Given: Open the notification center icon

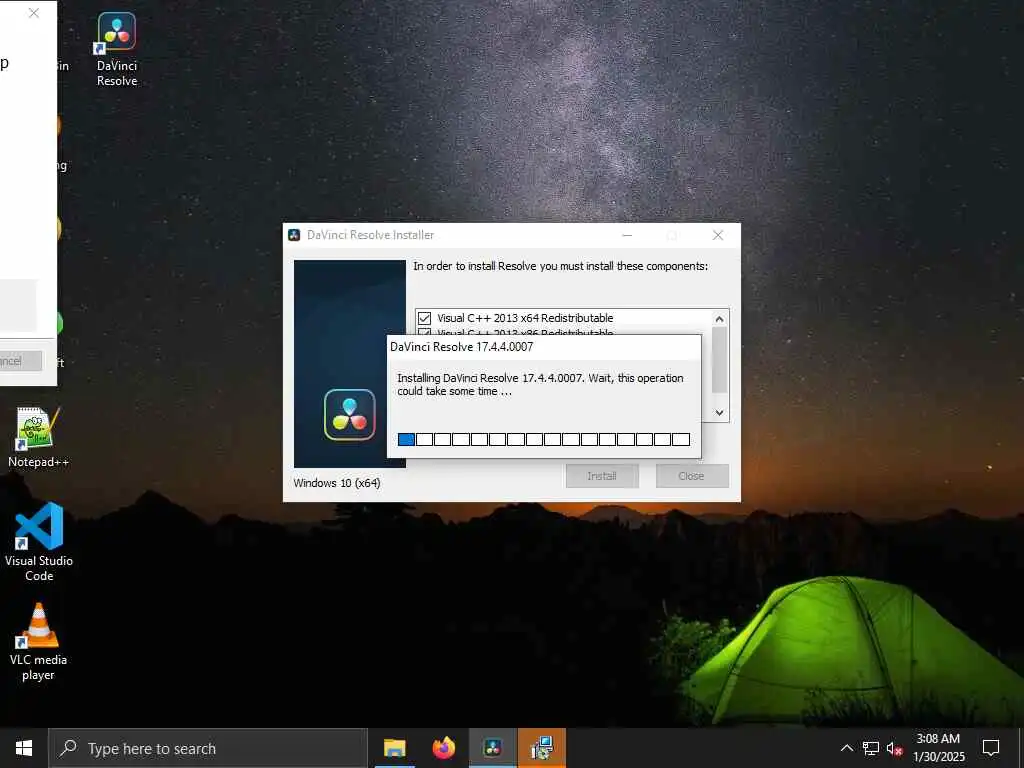Looking at the screenshot, I should 991,748.
